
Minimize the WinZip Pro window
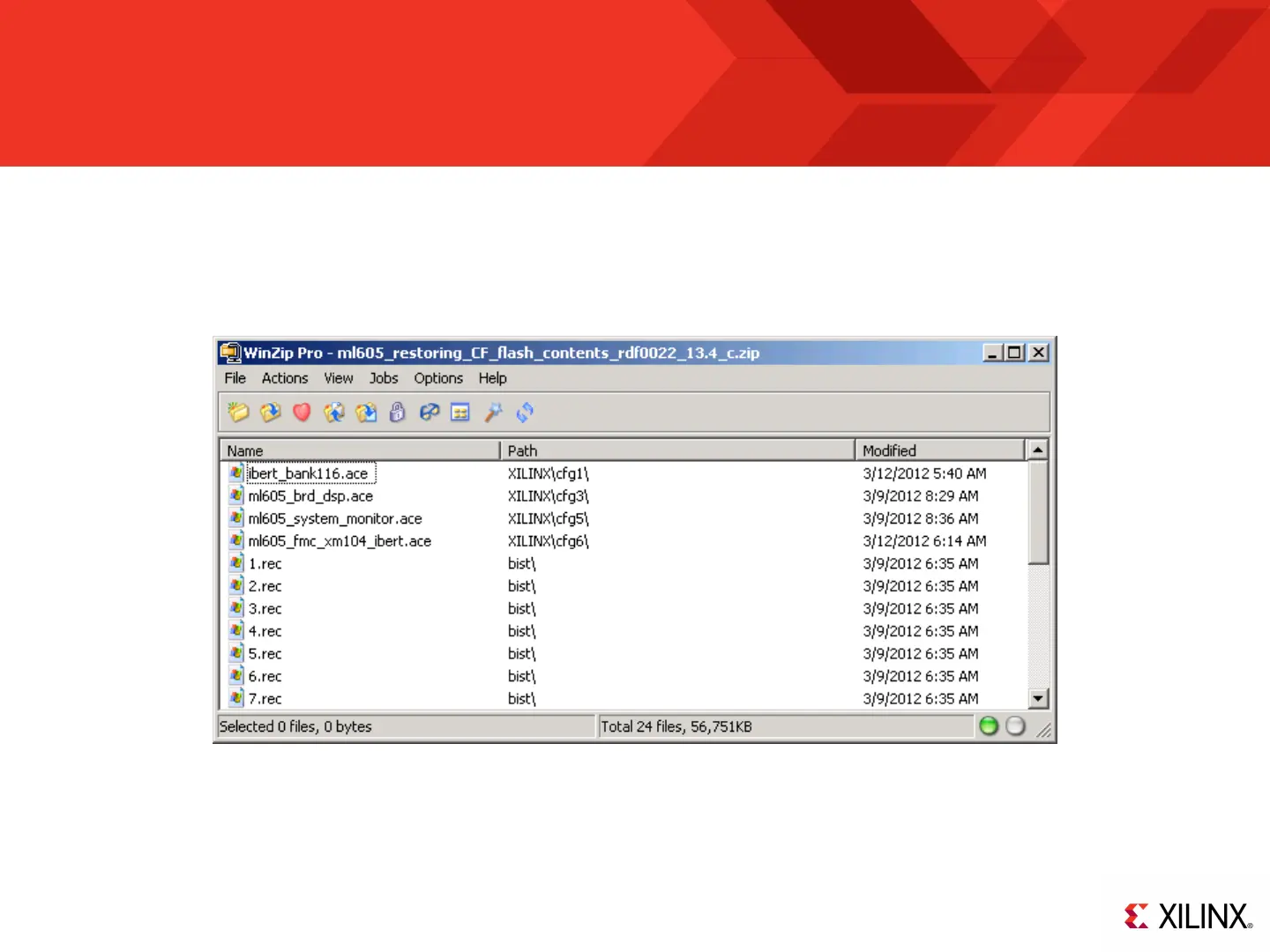click(x=993, y=353)
